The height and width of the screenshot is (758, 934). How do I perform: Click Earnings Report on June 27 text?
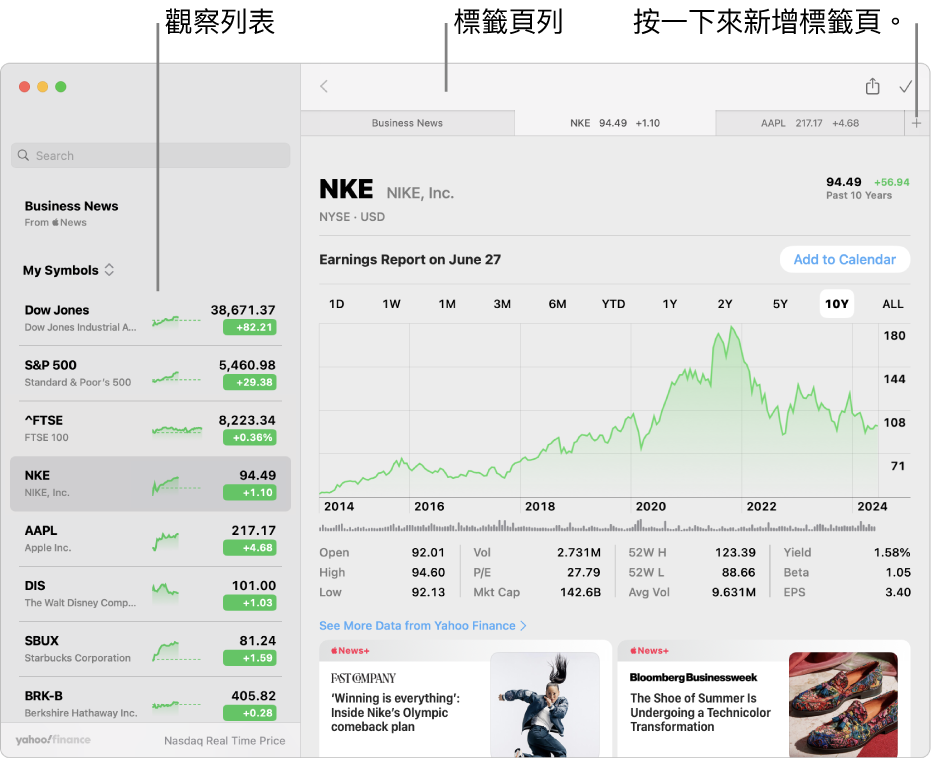[410, 260]
